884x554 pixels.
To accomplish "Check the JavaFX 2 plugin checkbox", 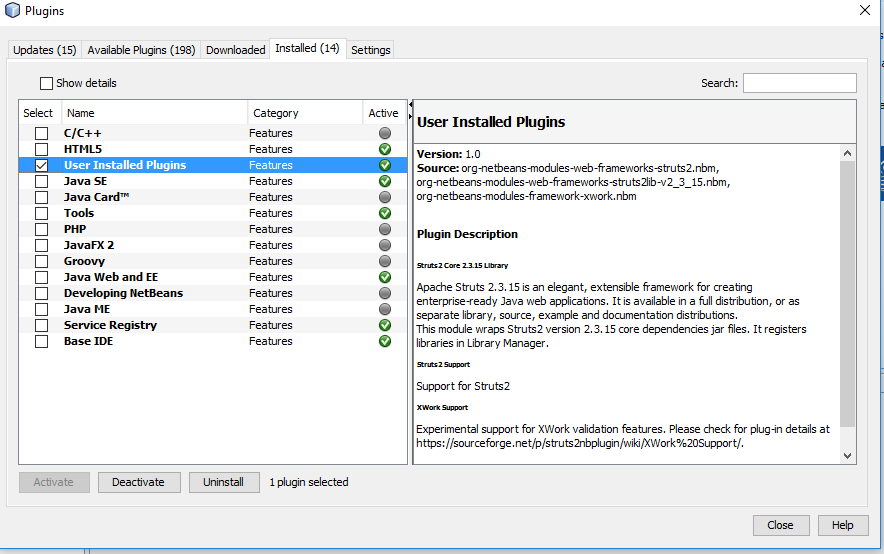I will [41, 246].
